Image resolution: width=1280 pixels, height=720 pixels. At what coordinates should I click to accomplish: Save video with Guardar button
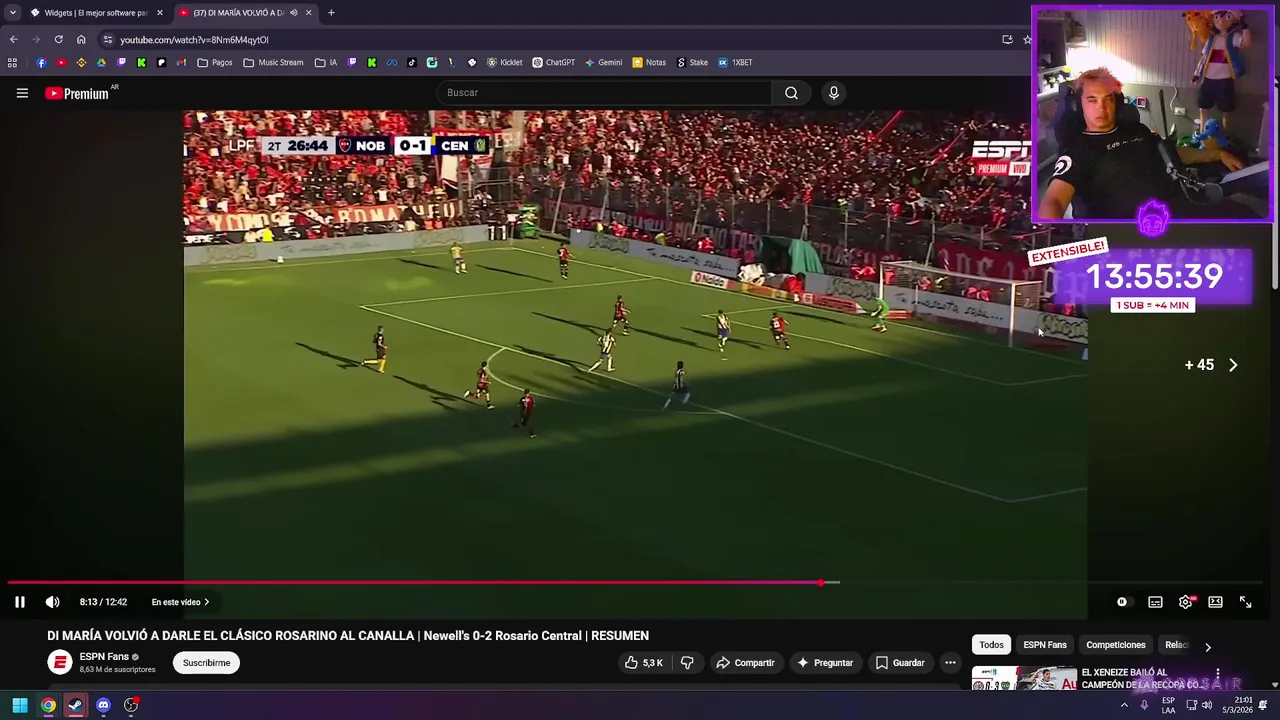900,663
